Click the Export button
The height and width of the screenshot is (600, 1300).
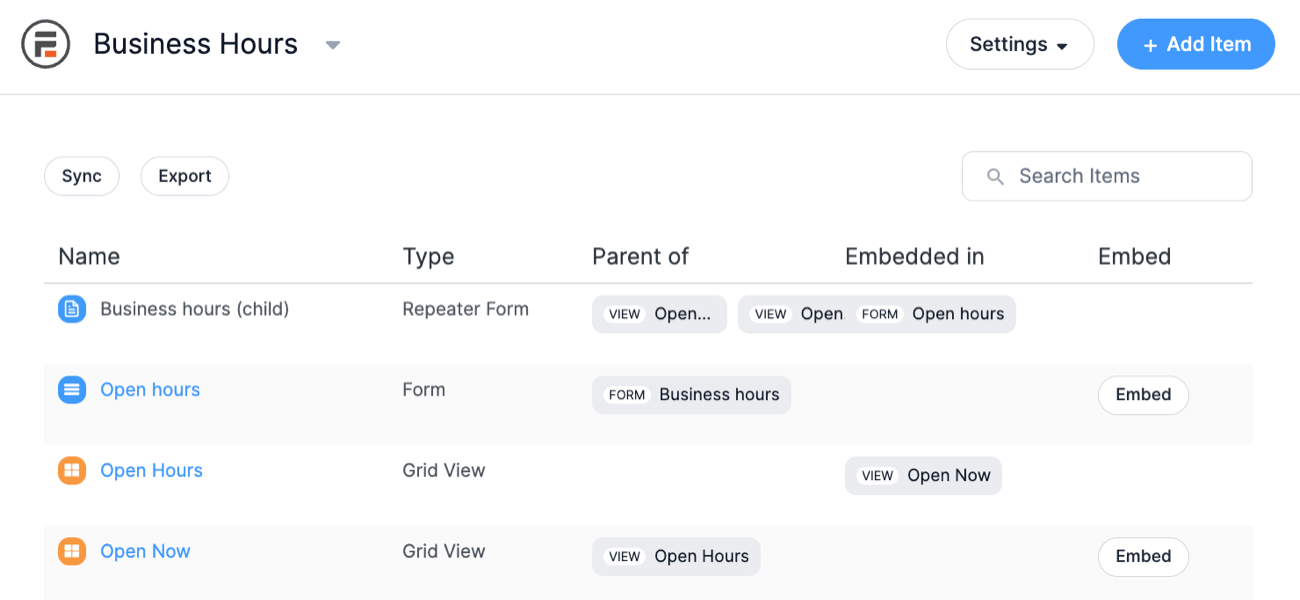[x=185, y=176]
